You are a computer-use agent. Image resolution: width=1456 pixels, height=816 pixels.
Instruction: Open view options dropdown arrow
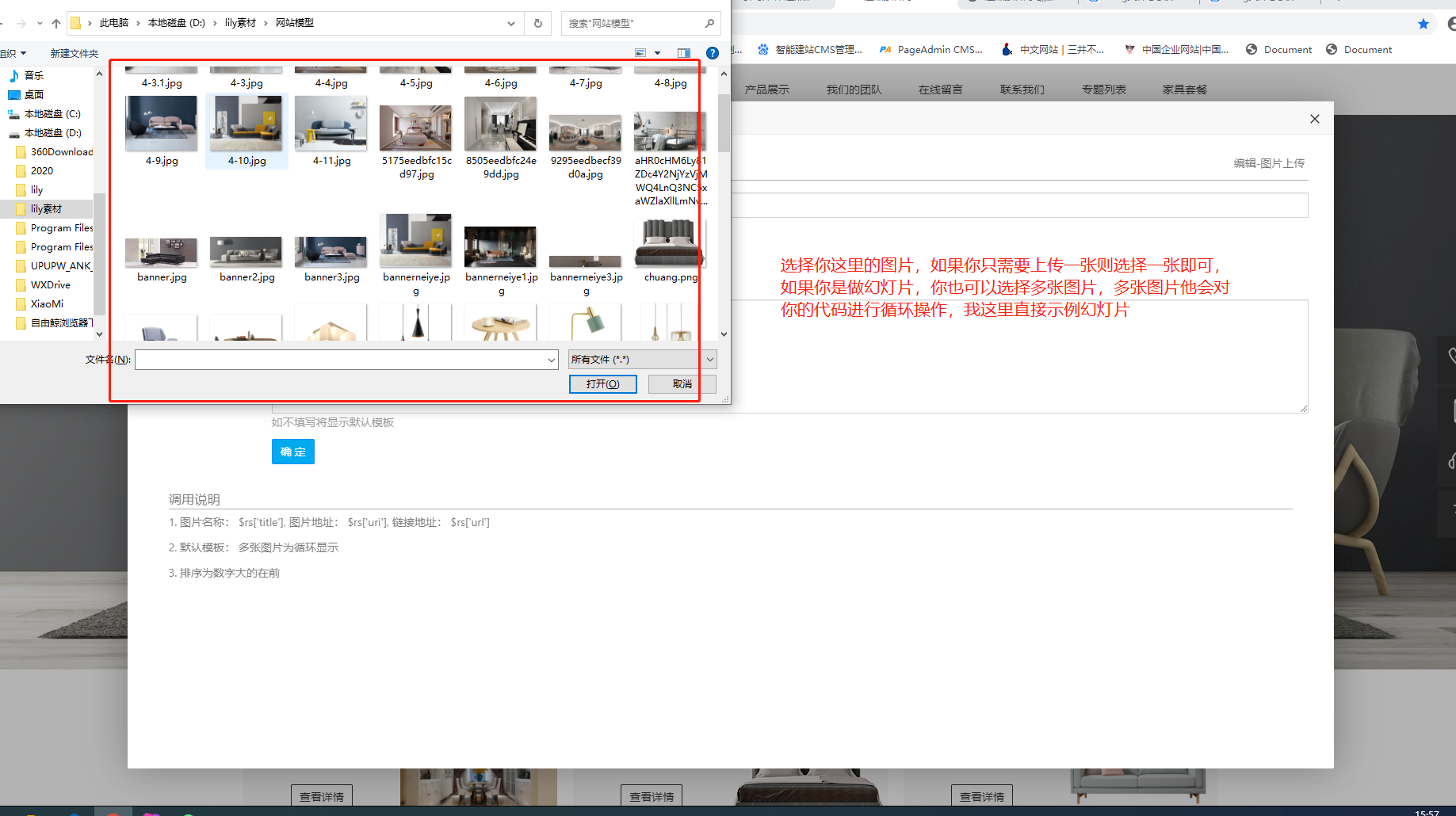click(x=657, y=53)
